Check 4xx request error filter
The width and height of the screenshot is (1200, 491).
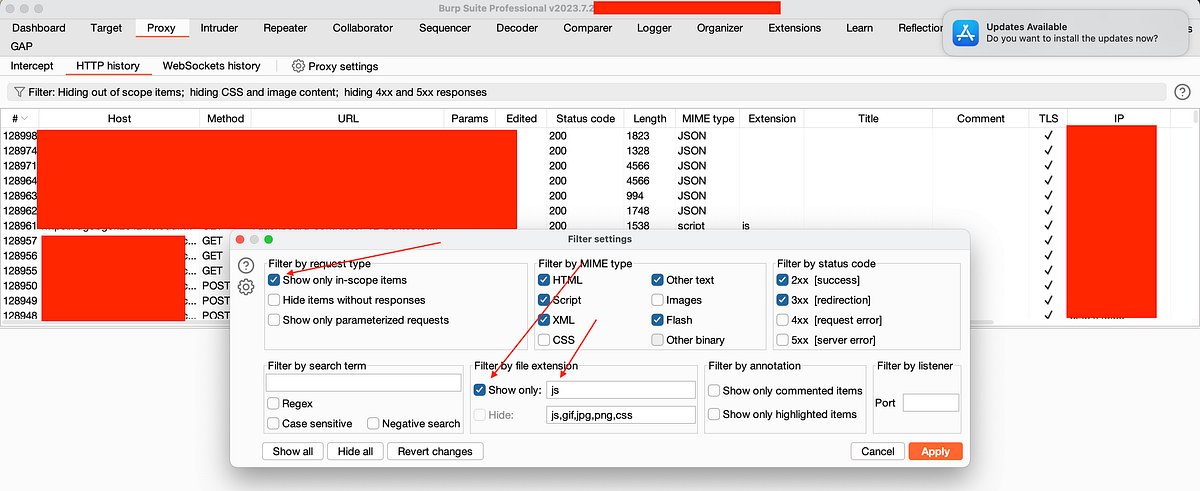pos(782,320)
